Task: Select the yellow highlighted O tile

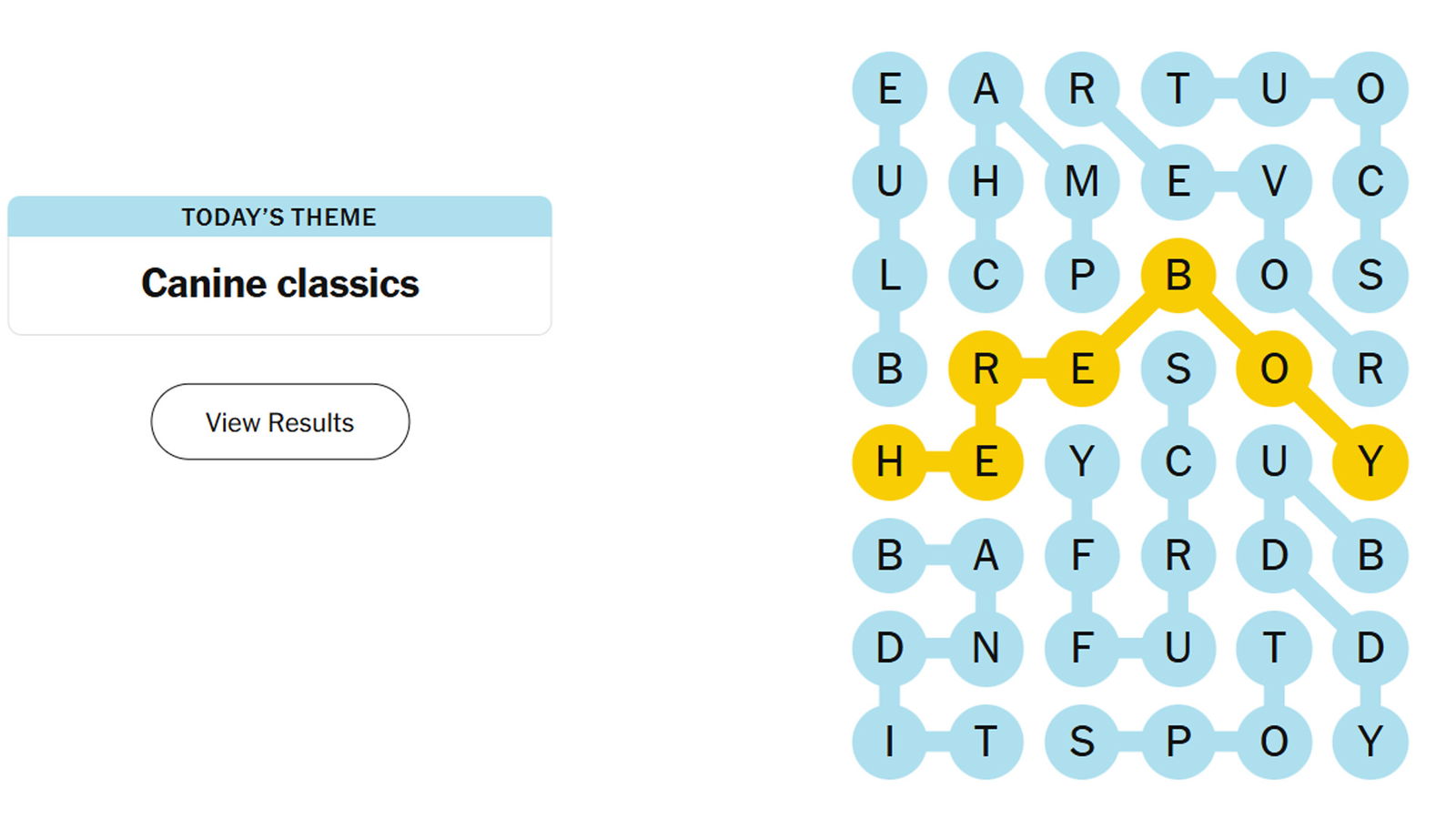Action: [x=1274, y=369]
